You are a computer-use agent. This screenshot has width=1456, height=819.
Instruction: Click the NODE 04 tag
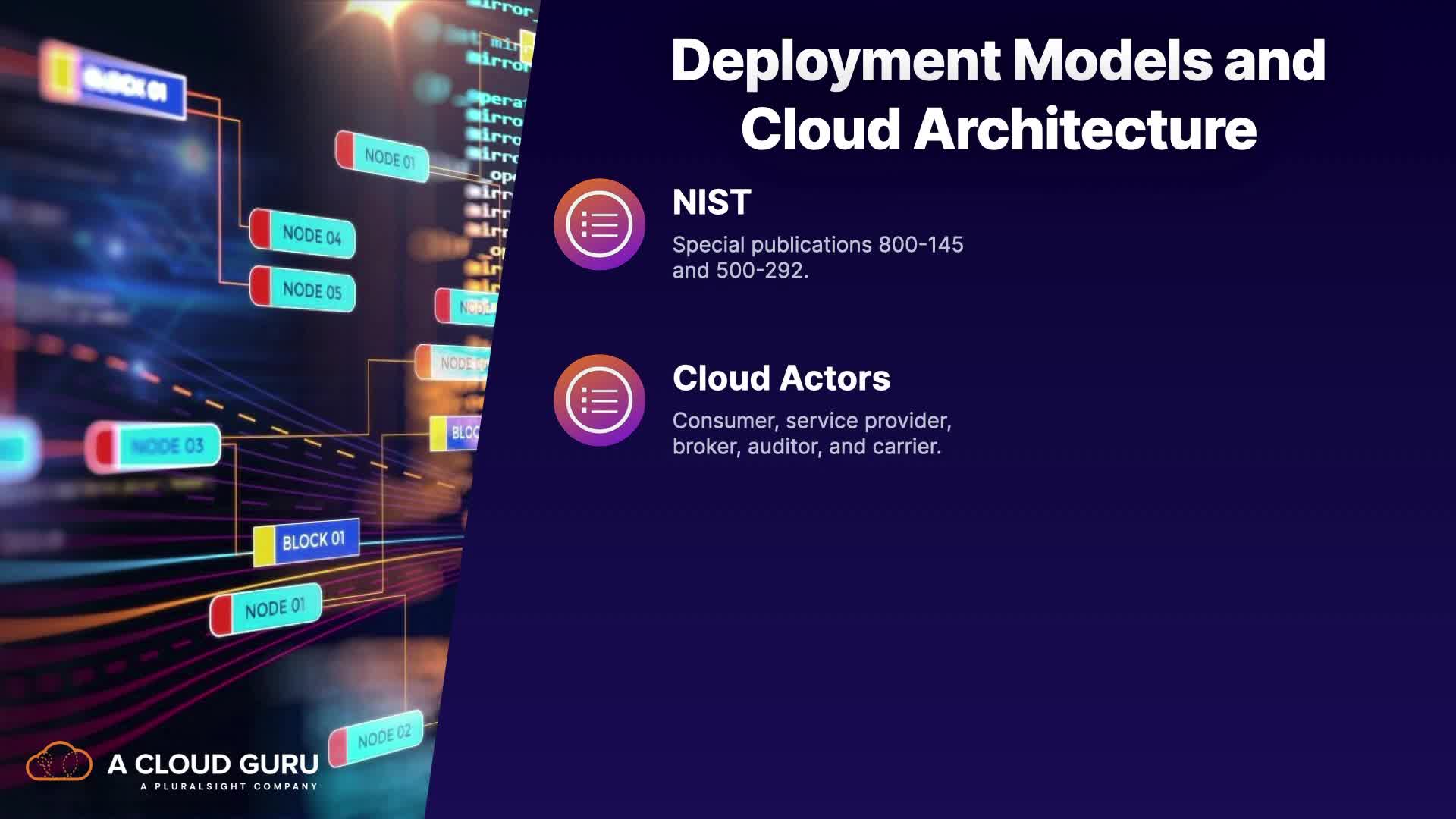pyautogui.click(x=303, y=234)
